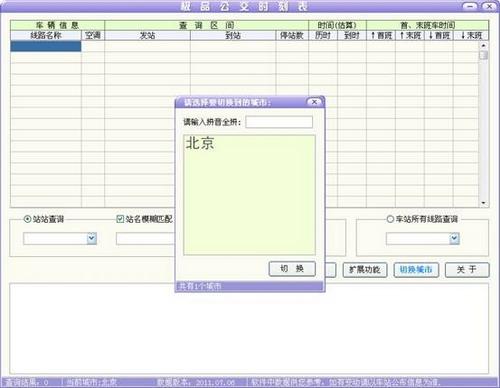This screenshot has width=500, height=388.
Task: Select the highlighted first cell under 线路名称
Action: [x=46, y=46]
